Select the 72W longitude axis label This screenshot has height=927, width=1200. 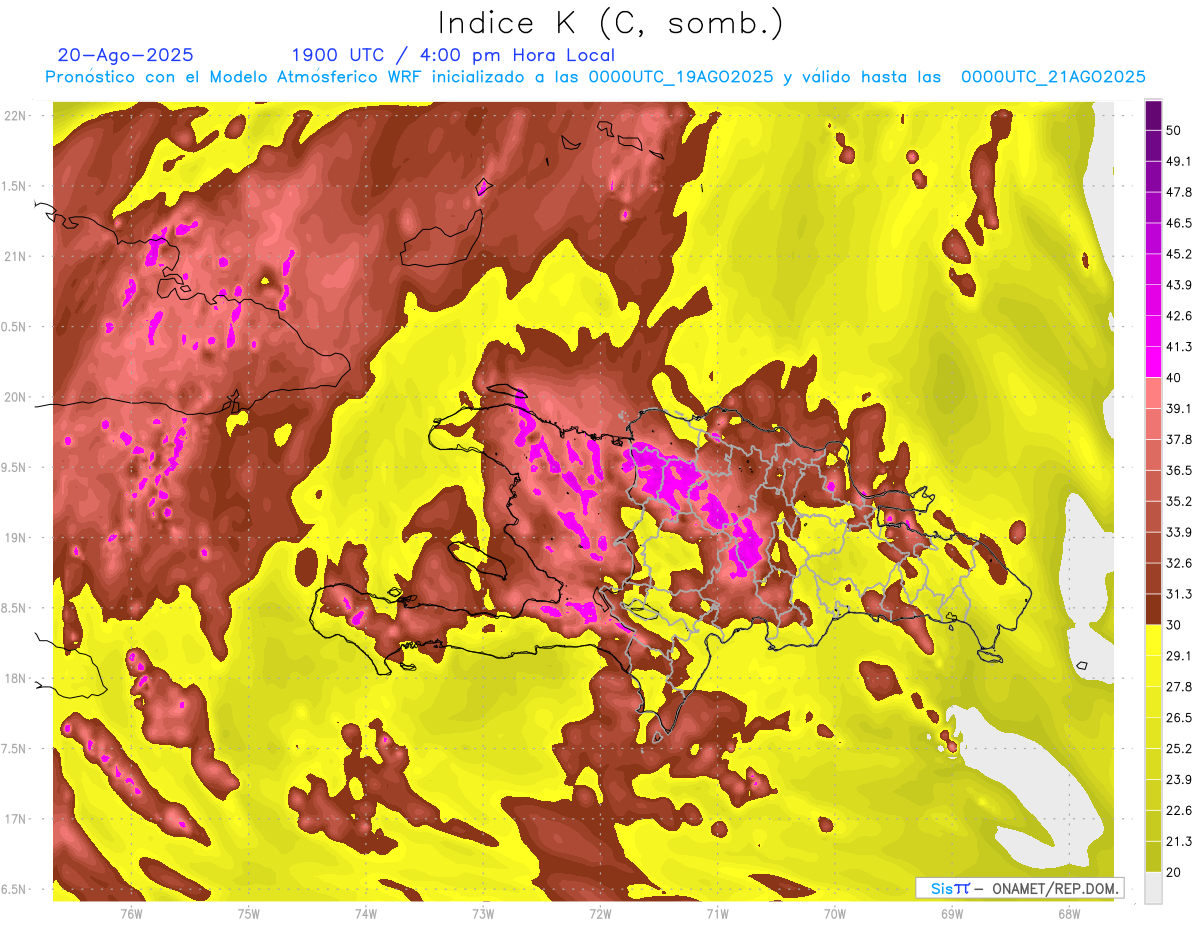[600, 913]
